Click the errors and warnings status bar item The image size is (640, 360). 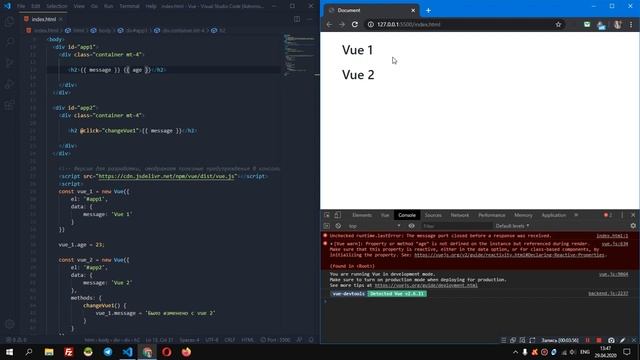point(16,340)
